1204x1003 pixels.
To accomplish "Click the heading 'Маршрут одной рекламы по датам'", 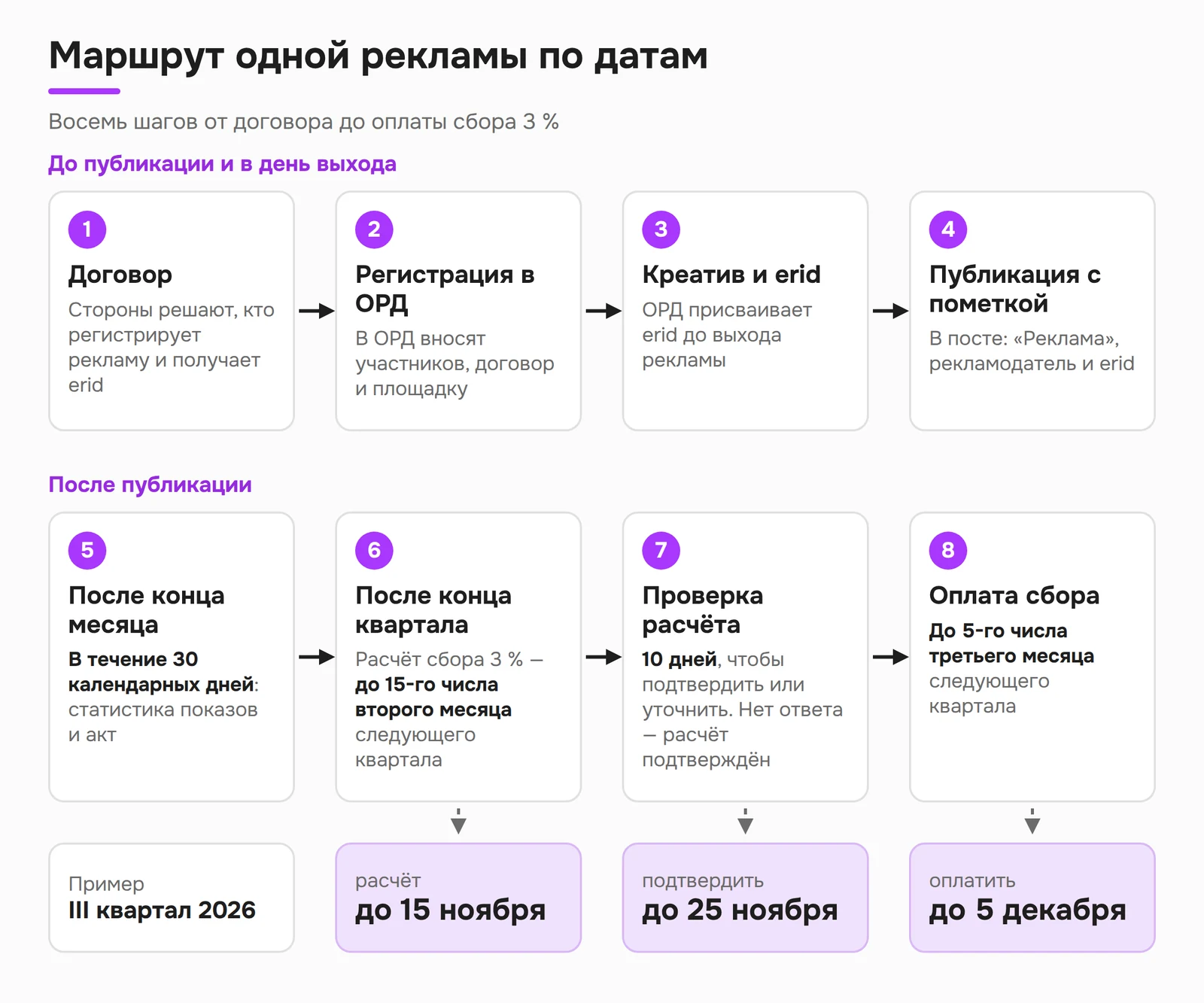I will coord(379,56).
